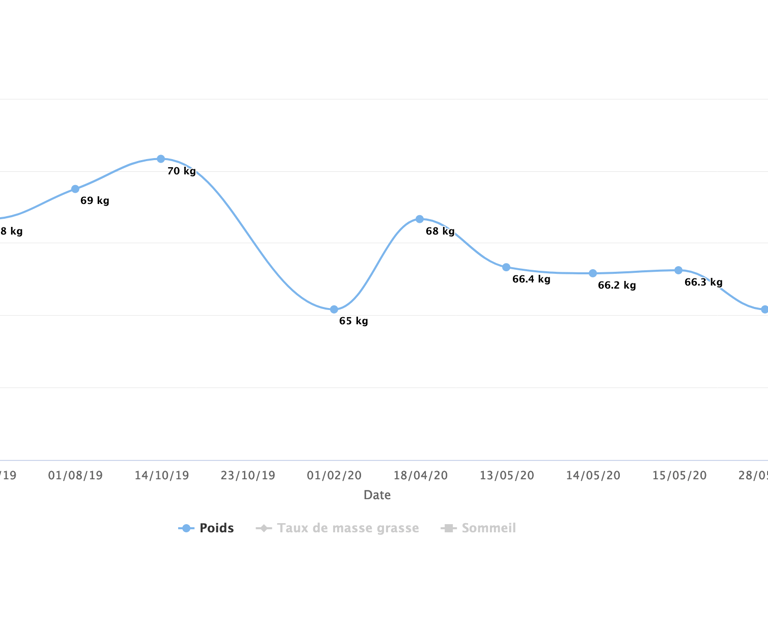
Task: Toggle the Poids series in legend
Action: [206, 528]
